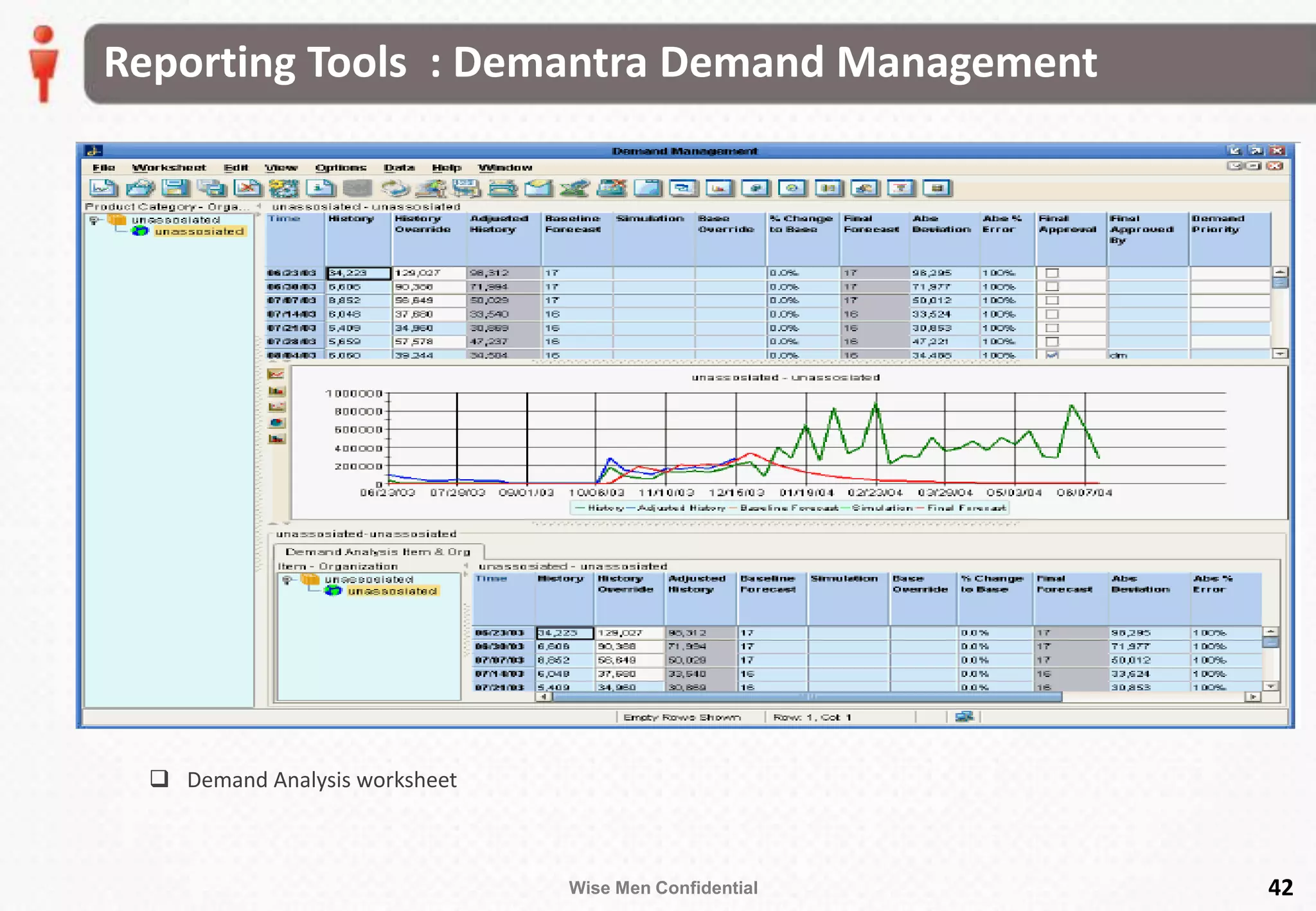1316x911 pixels.
Task: Check Final Approval for 07/28/03 row
Action: 1052,342
